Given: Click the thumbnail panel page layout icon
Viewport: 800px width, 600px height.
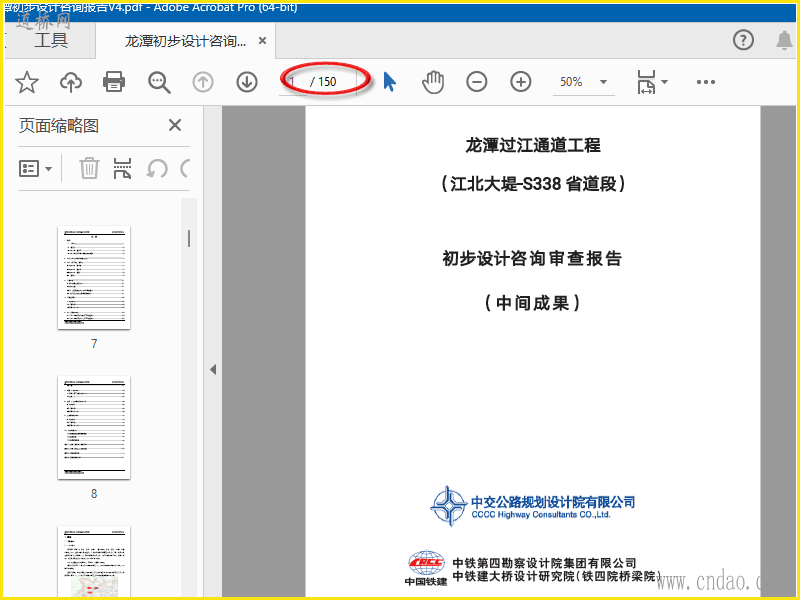Looking at the screenshot, I should click(x=122, y=168).
